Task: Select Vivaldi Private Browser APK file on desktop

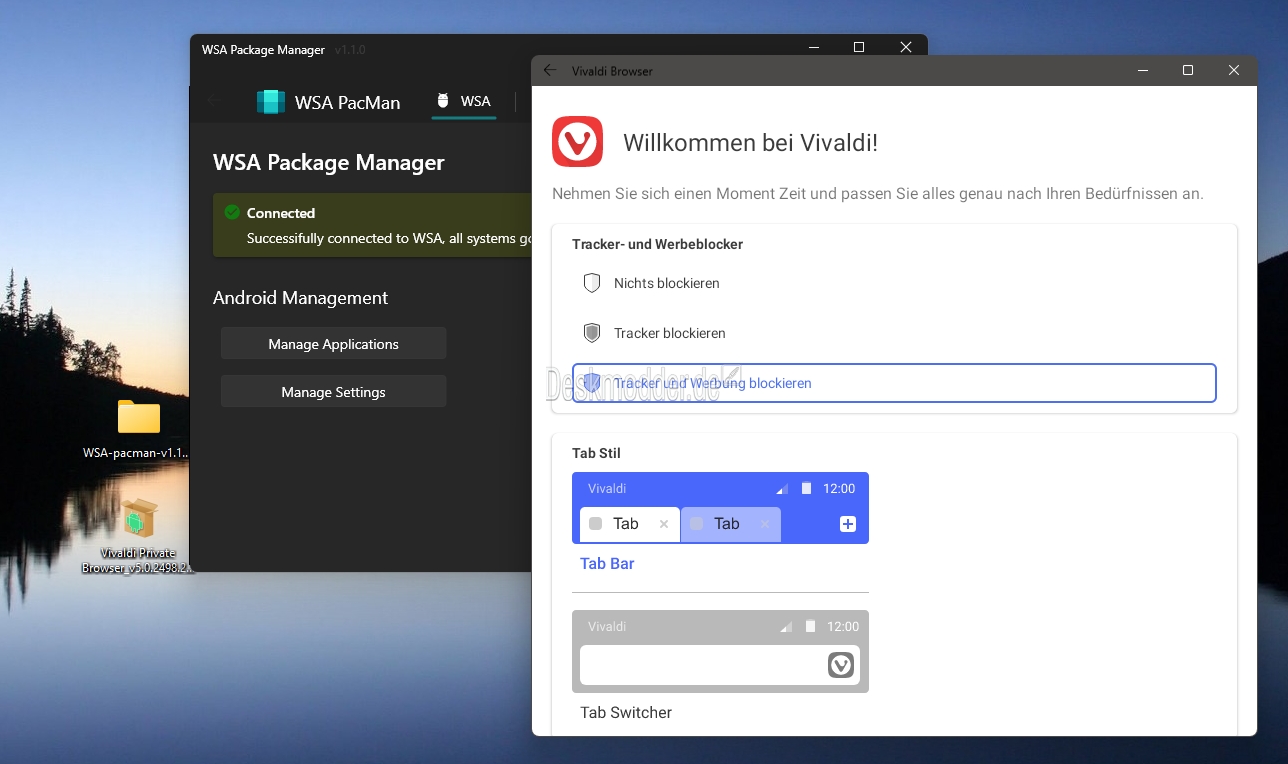Action: pos(138,536)
